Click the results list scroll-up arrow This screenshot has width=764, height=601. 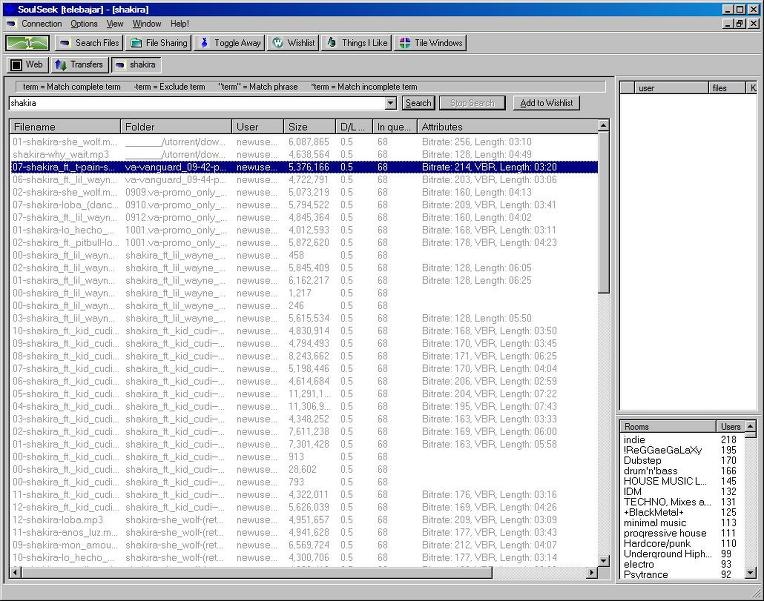[603, 126]
